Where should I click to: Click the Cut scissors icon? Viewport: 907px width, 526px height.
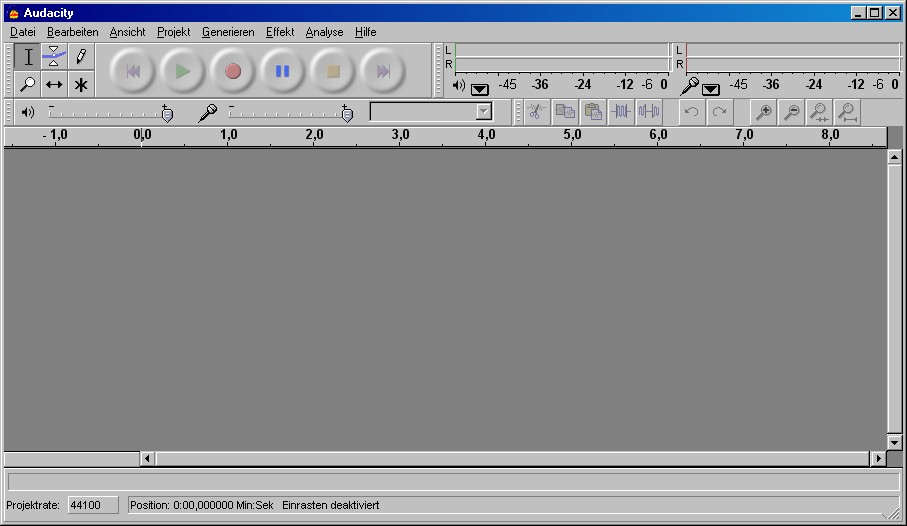tap(537, 112)
